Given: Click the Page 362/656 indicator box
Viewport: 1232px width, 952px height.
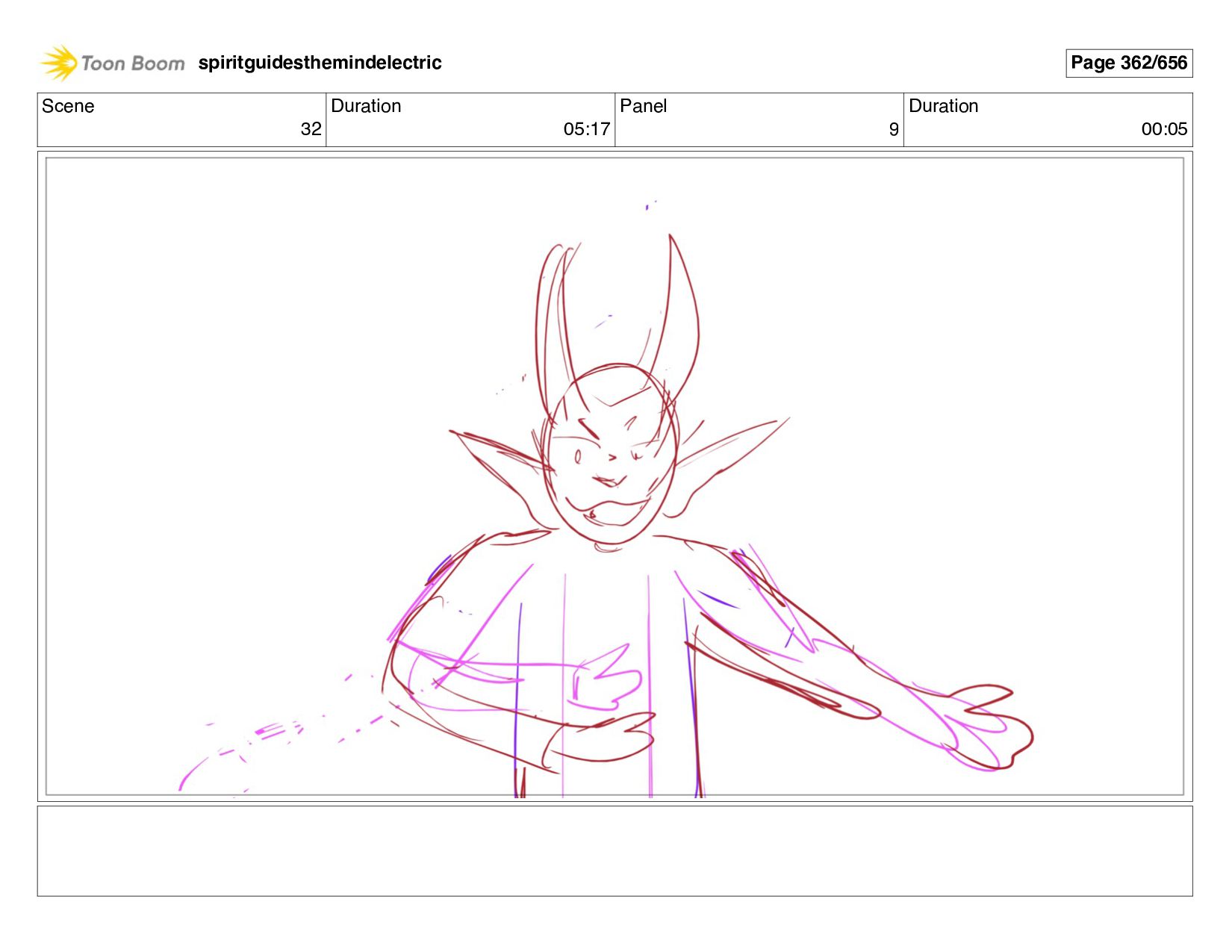Looking at the screenshot, I should [x=1128, y=63].
